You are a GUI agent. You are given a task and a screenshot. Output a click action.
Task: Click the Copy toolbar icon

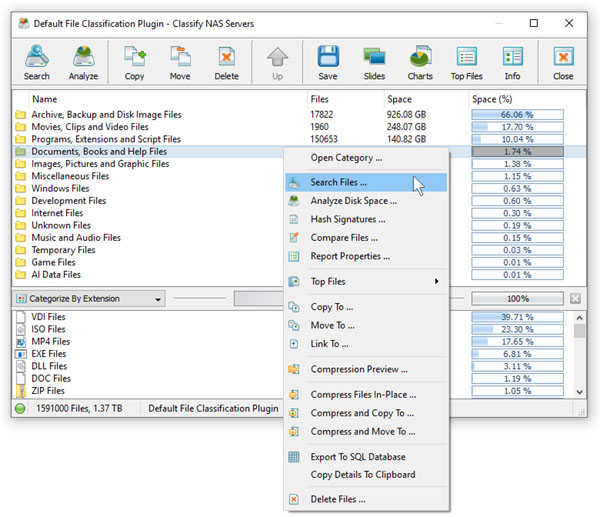(x=134, y=57)
